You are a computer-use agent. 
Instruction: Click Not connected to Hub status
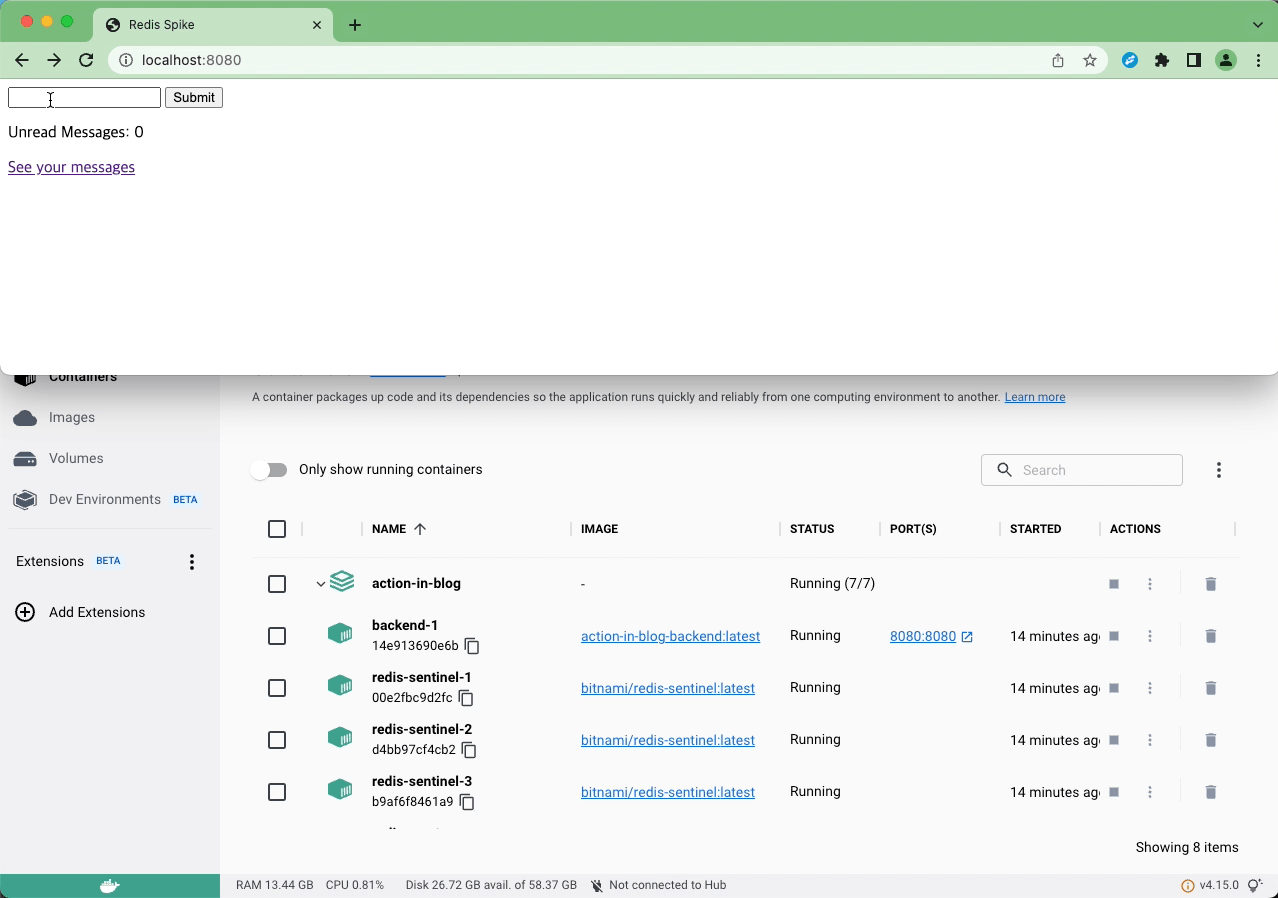click(x=658, y=885)
